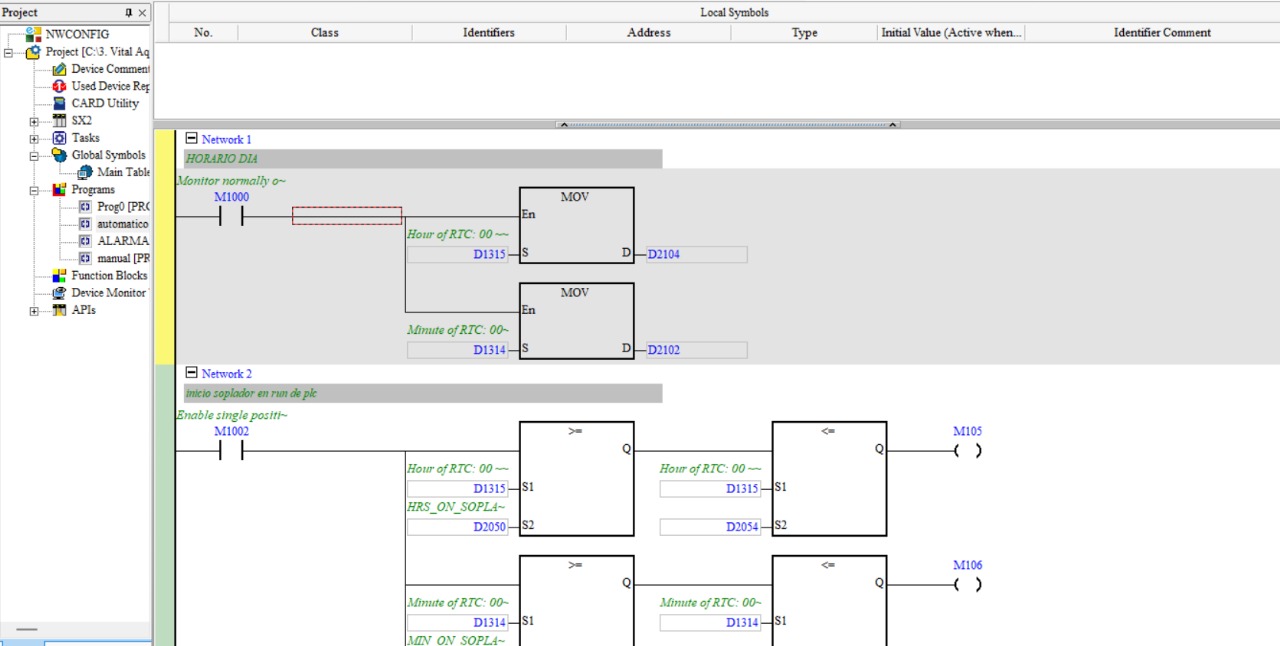
Task: Pin the Project panel with the pushpin
Action: click(128, 12)
